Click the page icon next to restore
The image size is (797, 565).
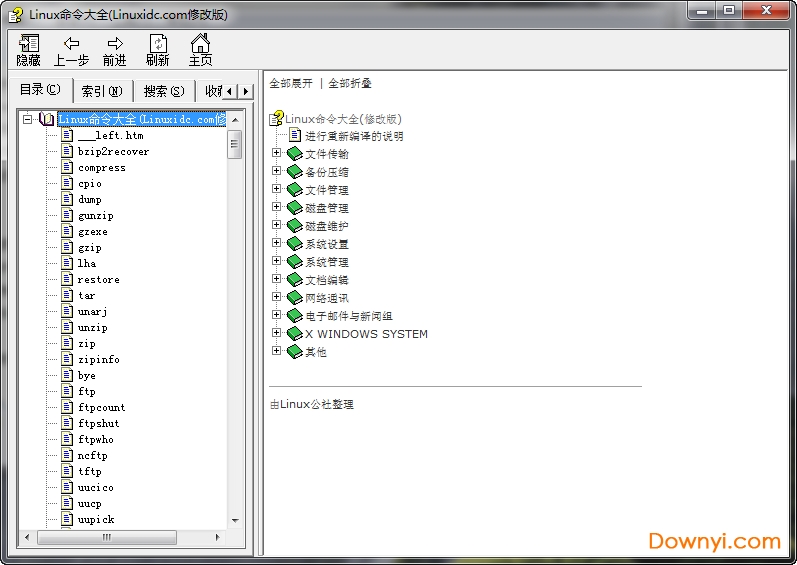[67, 279]
